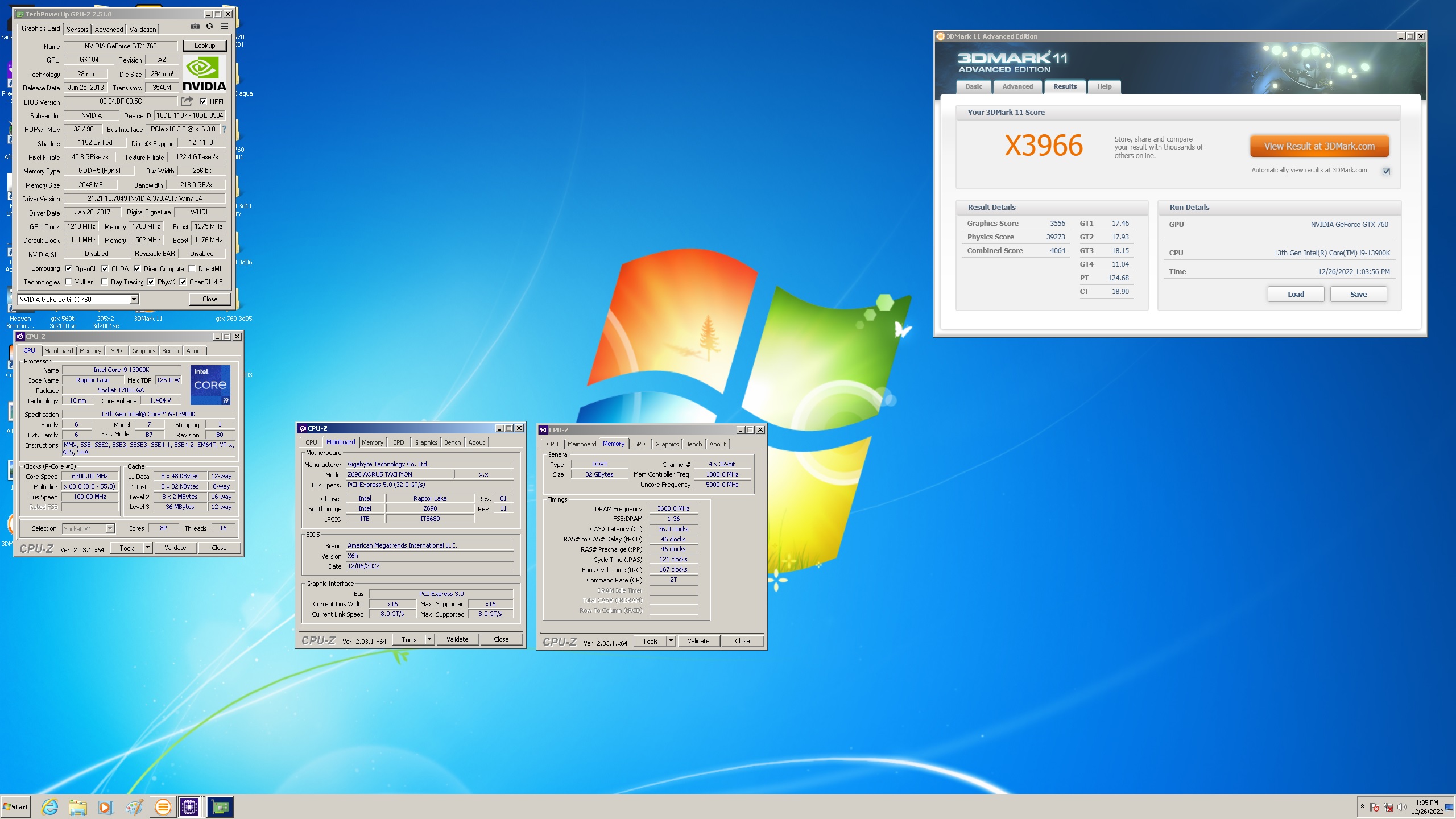This screenshot has width=1456, height=819.
Task: Click the network disconnected tray icon
Action: pos(1388,807)
